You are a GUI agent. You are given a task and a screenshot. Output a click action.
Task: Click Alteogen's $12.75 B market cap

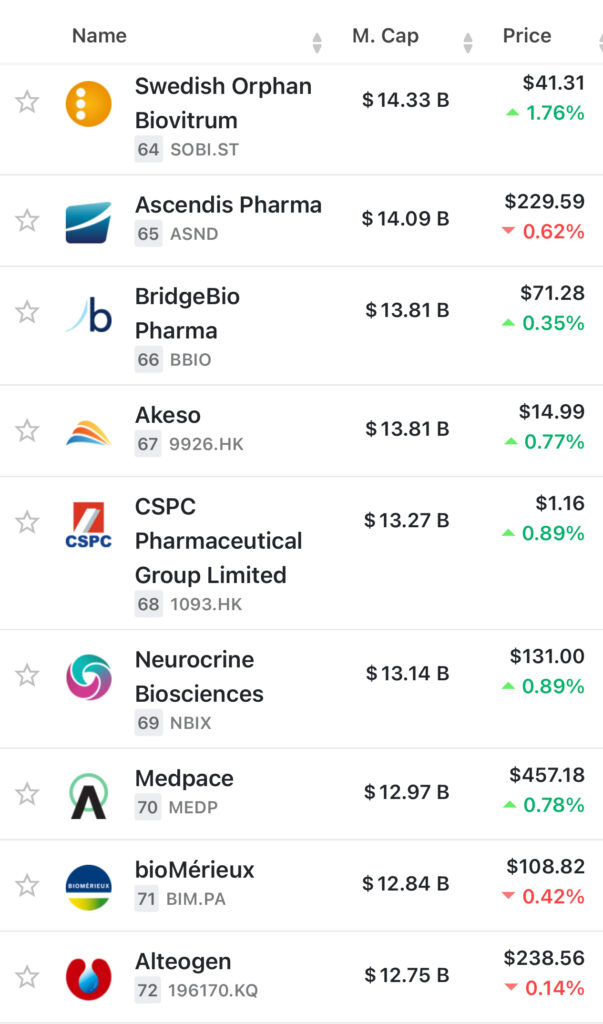click(407, 976)
